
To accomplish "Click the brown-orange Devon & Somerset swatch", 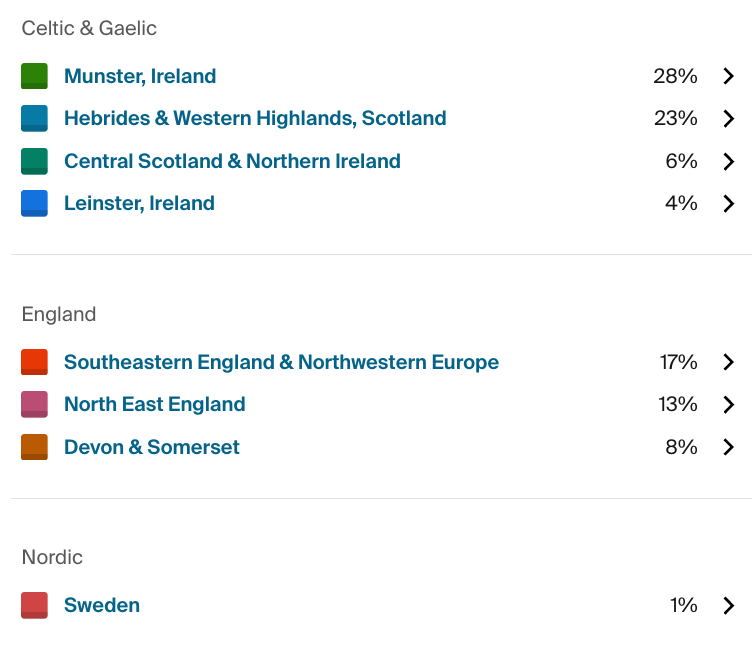I will pos(34,447).
